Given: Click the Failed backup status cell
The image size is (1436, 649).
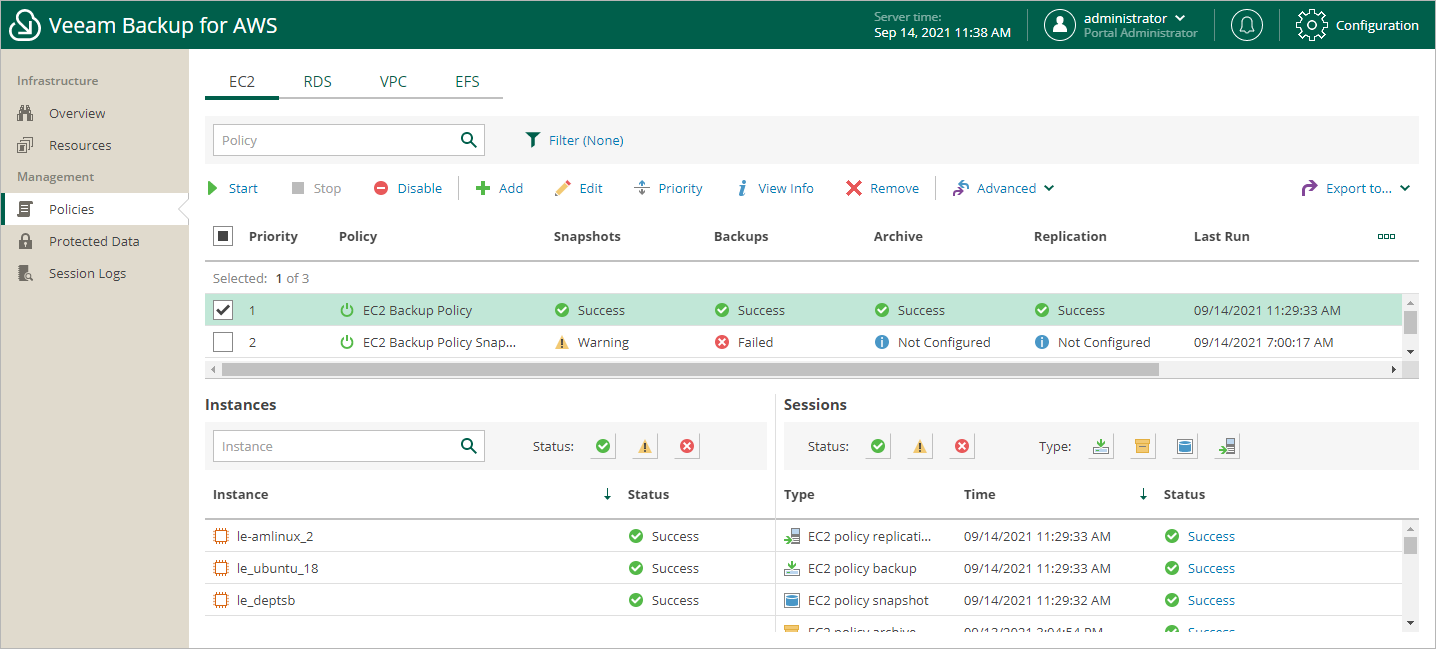Looking at the screenshot, I should point(744,342).
